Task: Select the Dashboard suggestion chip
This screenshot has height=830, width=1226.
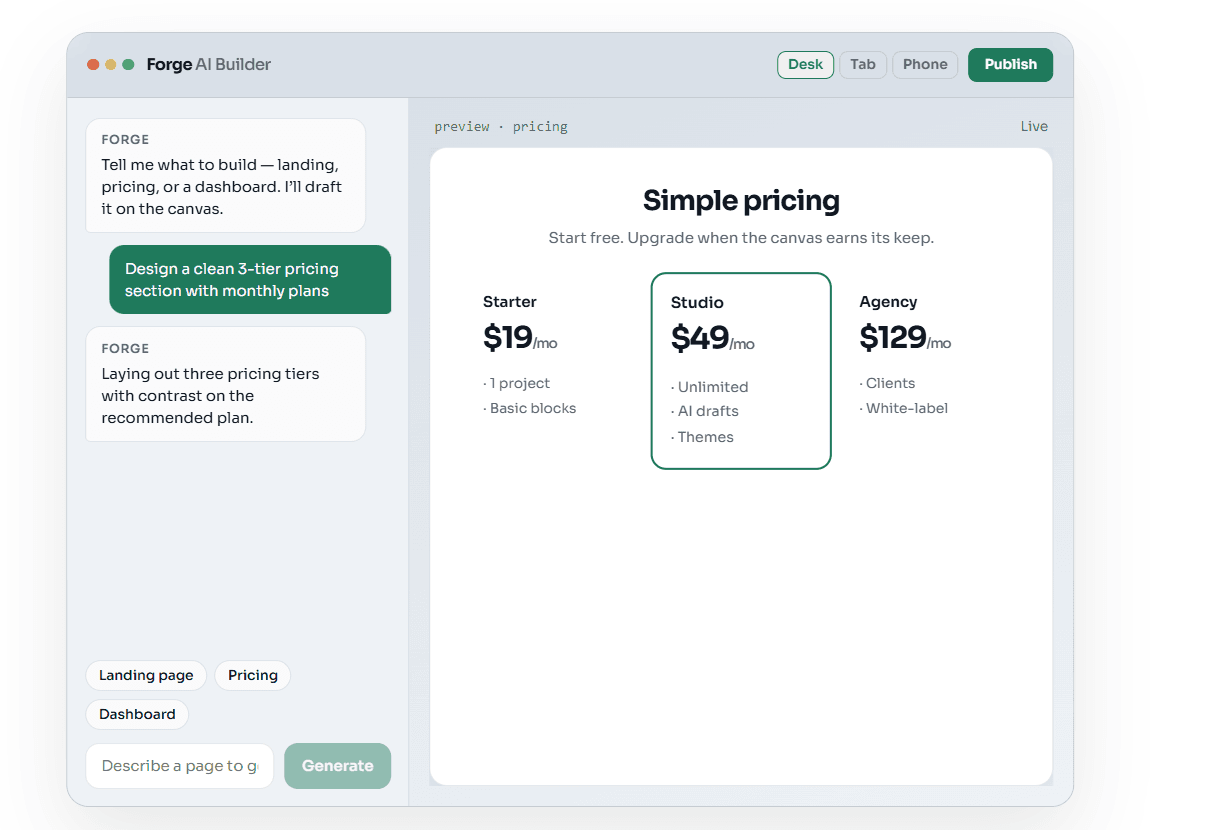Action: click(137, 715)
